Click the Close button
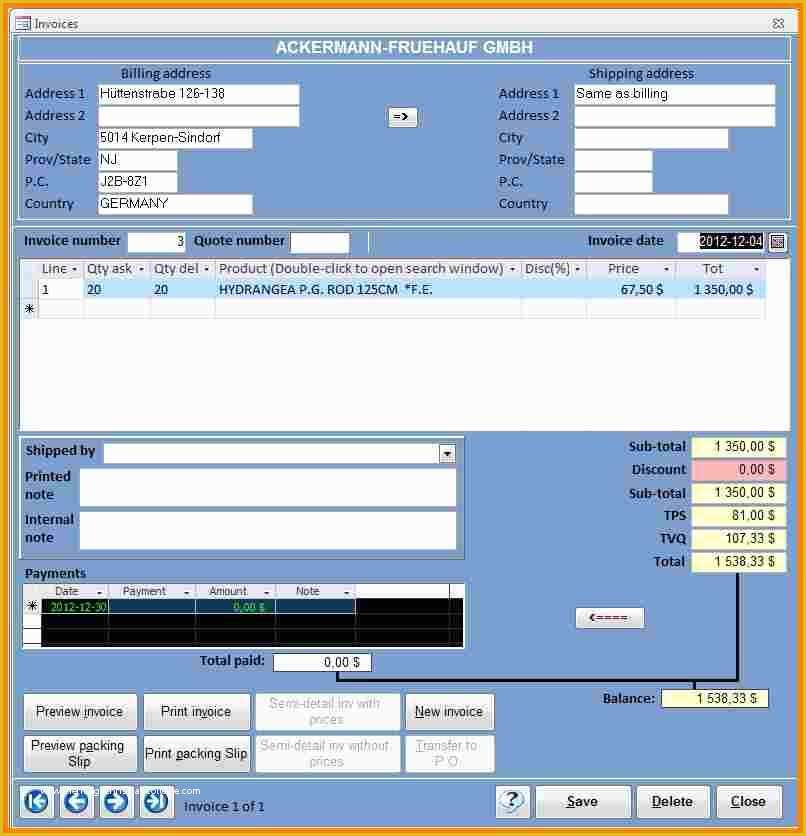 point(748,801)
